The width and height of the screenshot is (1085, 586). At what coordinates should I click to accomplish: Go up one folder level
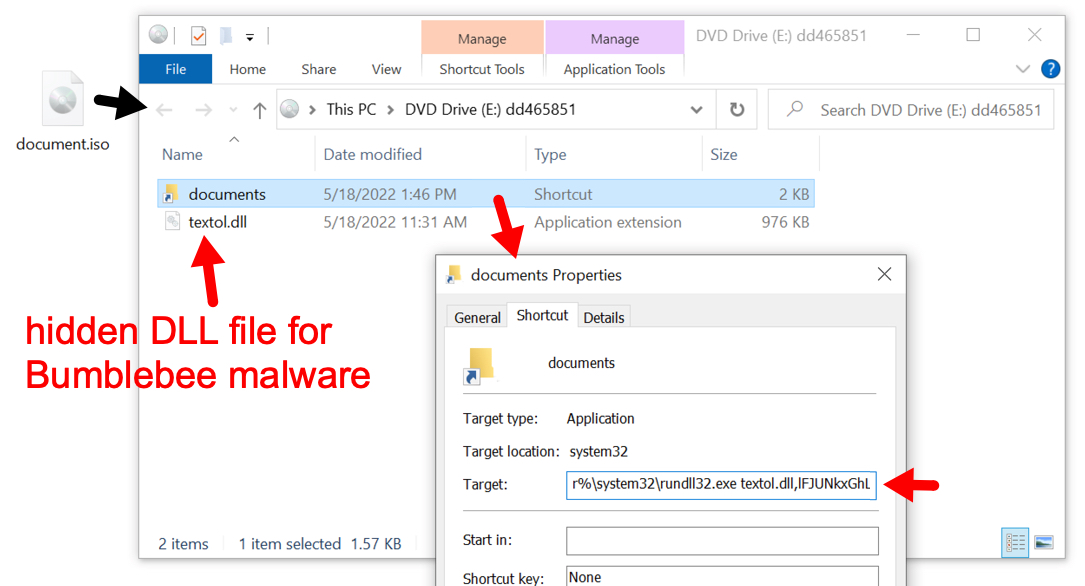259,110
